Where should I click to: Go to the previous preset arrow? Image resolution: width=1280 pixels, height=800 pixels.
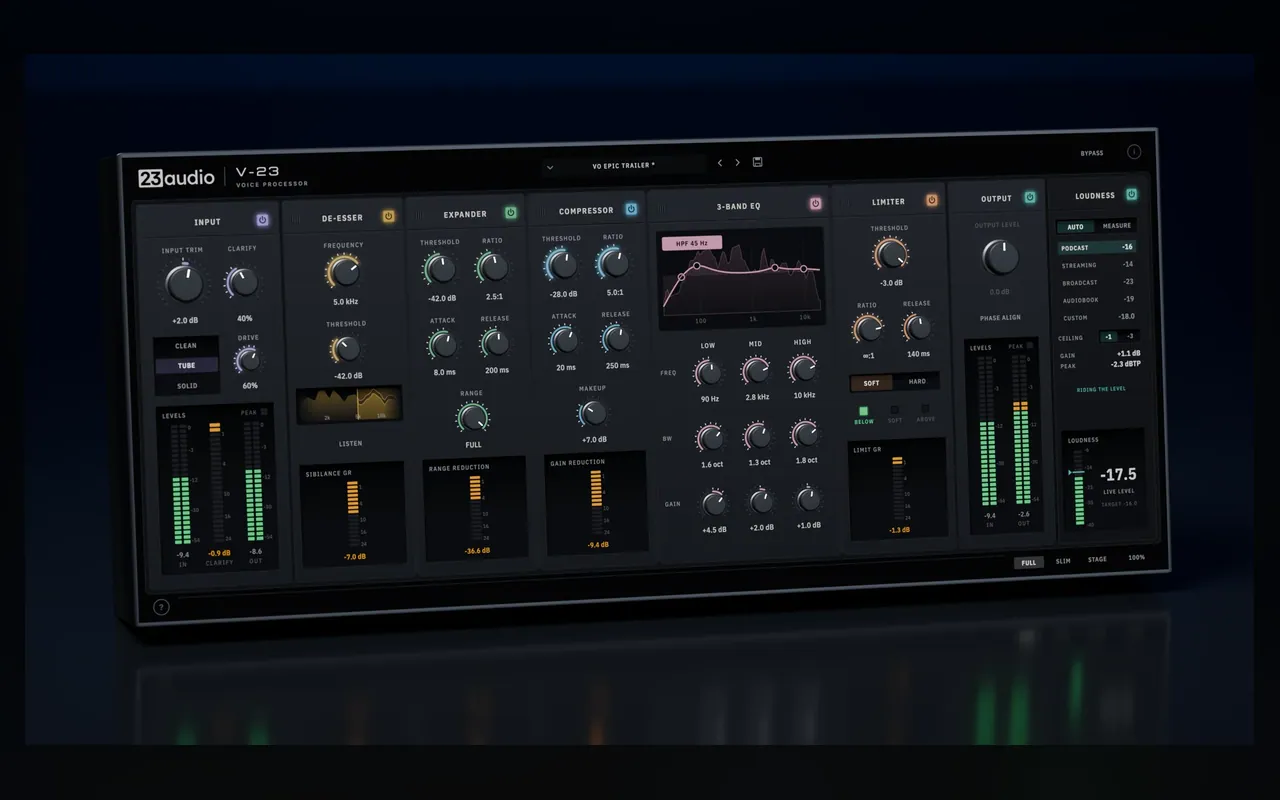(719, 163)
